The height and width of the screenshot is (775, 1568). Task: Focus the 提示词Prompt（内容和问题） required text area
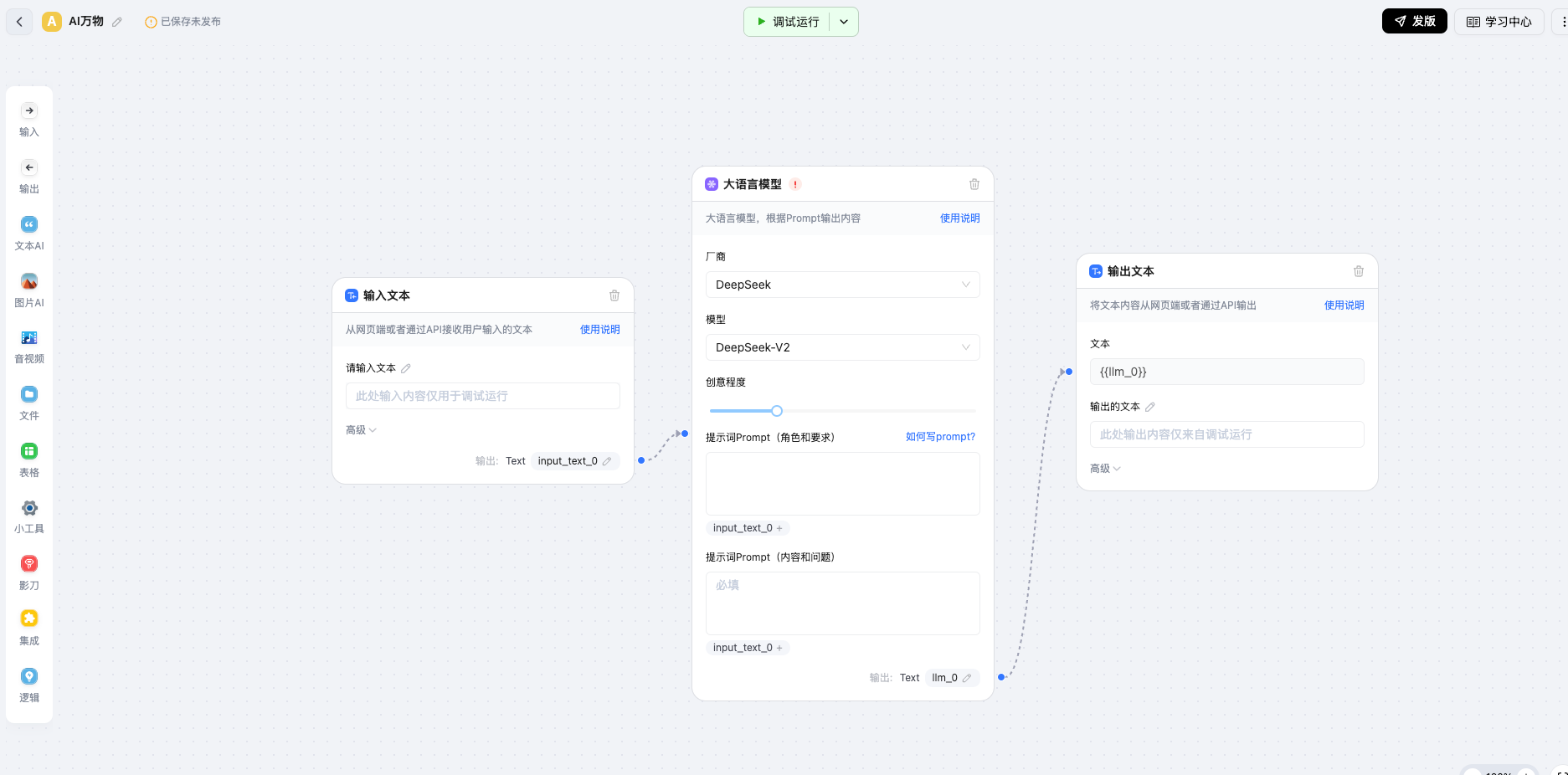tap(842, 603)
